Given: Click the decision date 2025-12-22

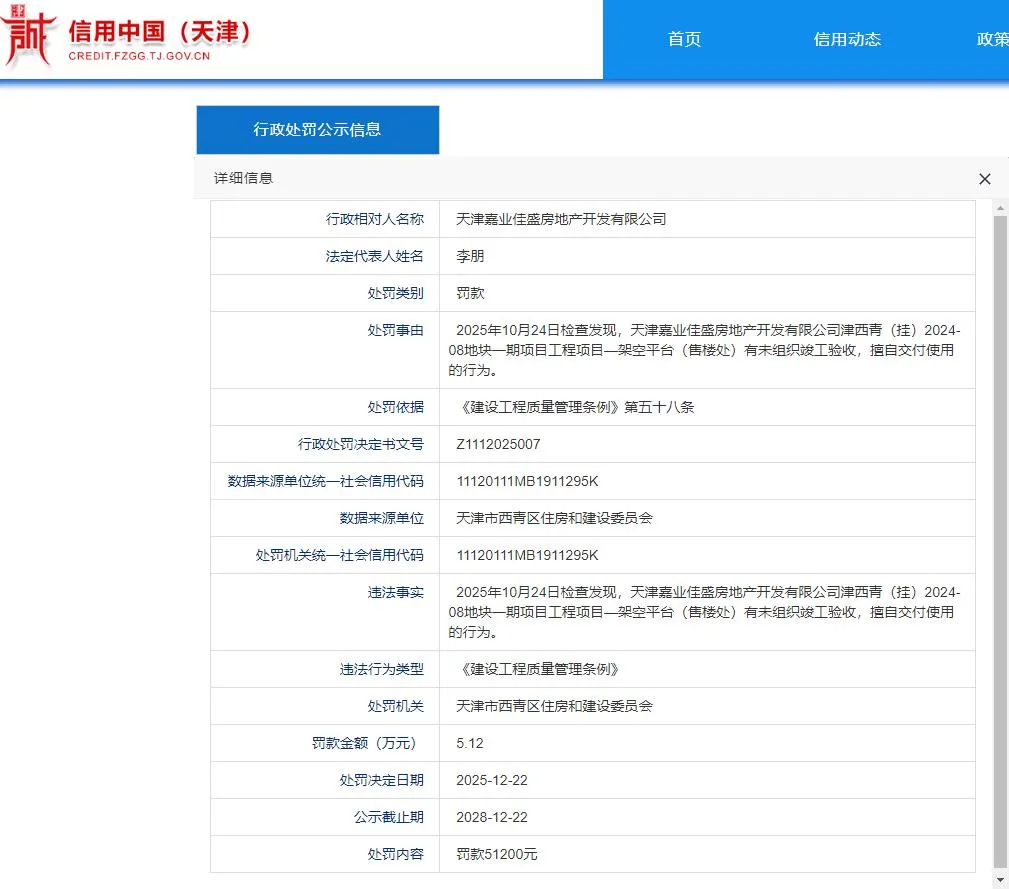Looking at the screenshot, I should click(x=492, y=780).
